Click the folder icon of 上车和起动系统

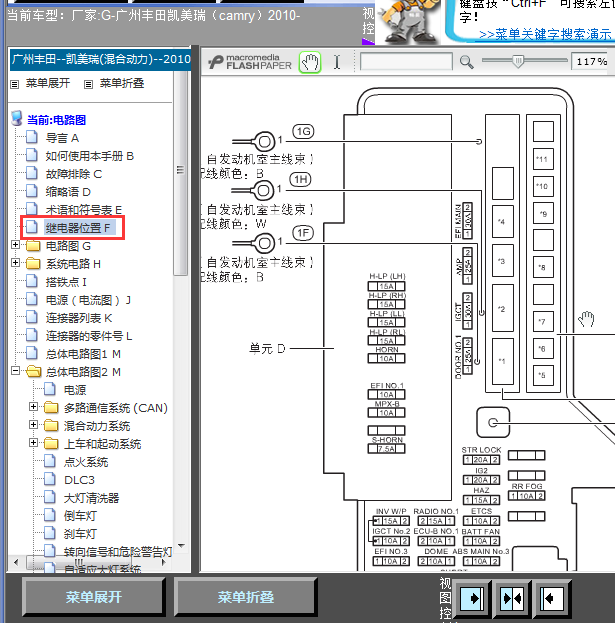51,443
